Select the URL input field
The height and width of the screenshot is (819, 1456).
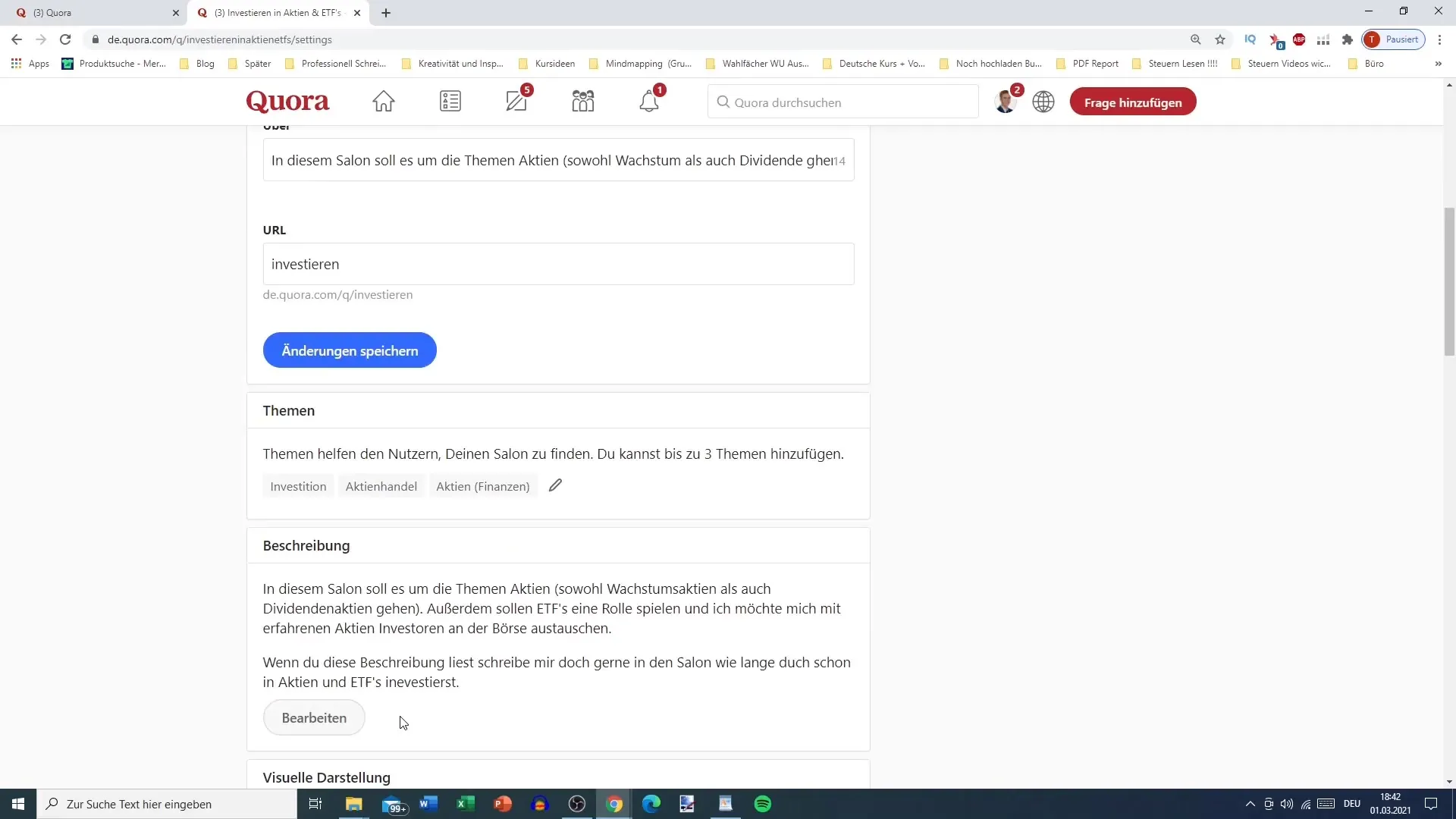[x=559, y=264]
